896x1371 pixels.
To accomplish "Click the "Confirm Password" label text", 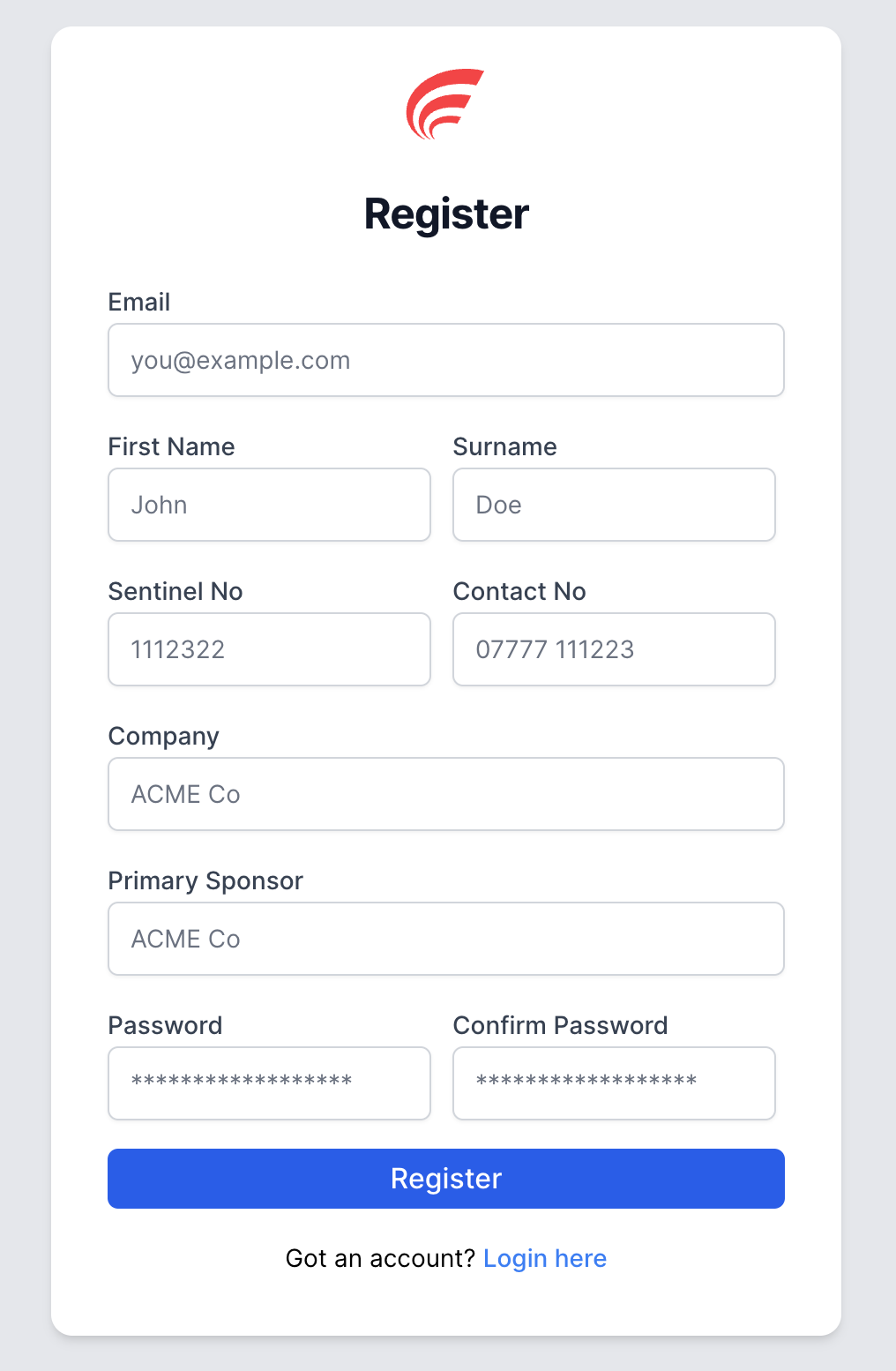I will click(560, 1025).
